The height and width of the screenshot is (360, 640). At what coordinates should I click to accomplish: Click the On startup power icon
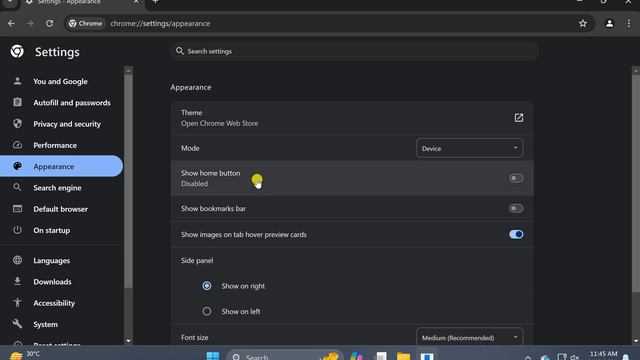[17, 230]
